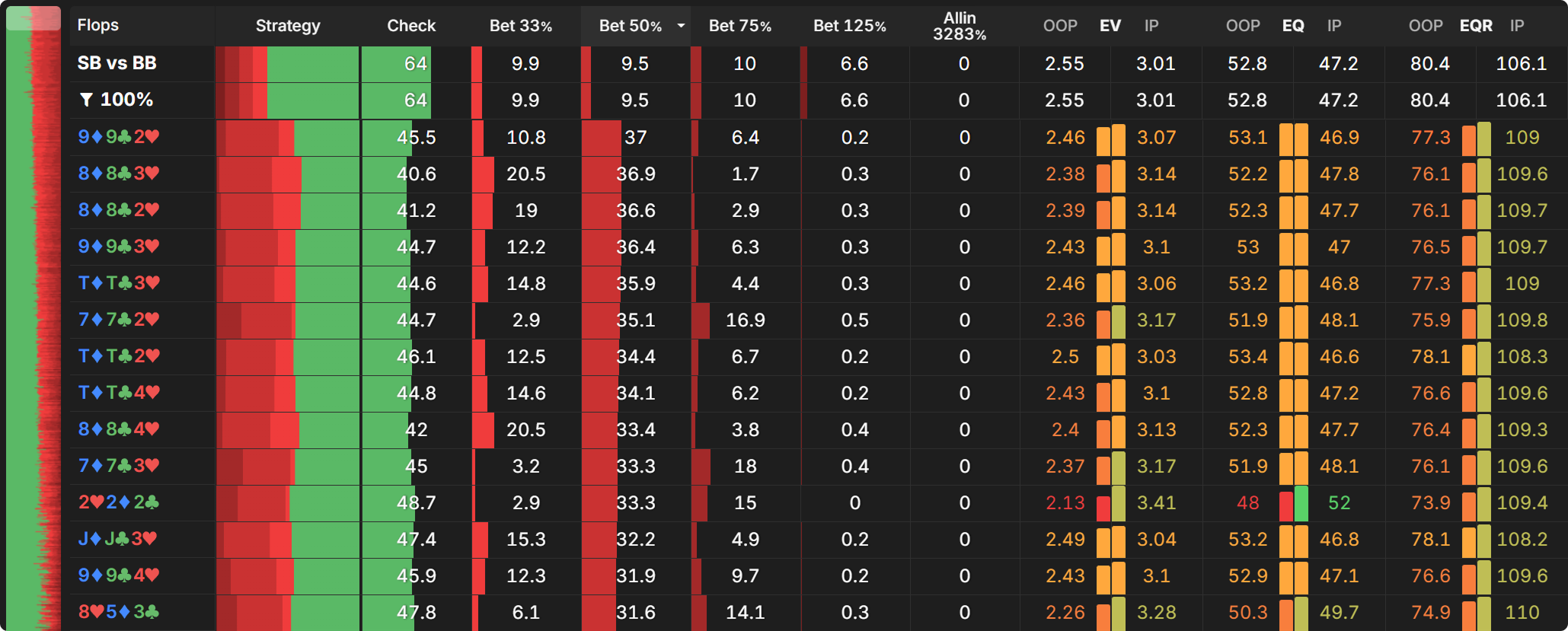Screen dimensions: 1568x631
Task: Open the 9♦9♣2♥ flop row
Action: coord(119,137)
